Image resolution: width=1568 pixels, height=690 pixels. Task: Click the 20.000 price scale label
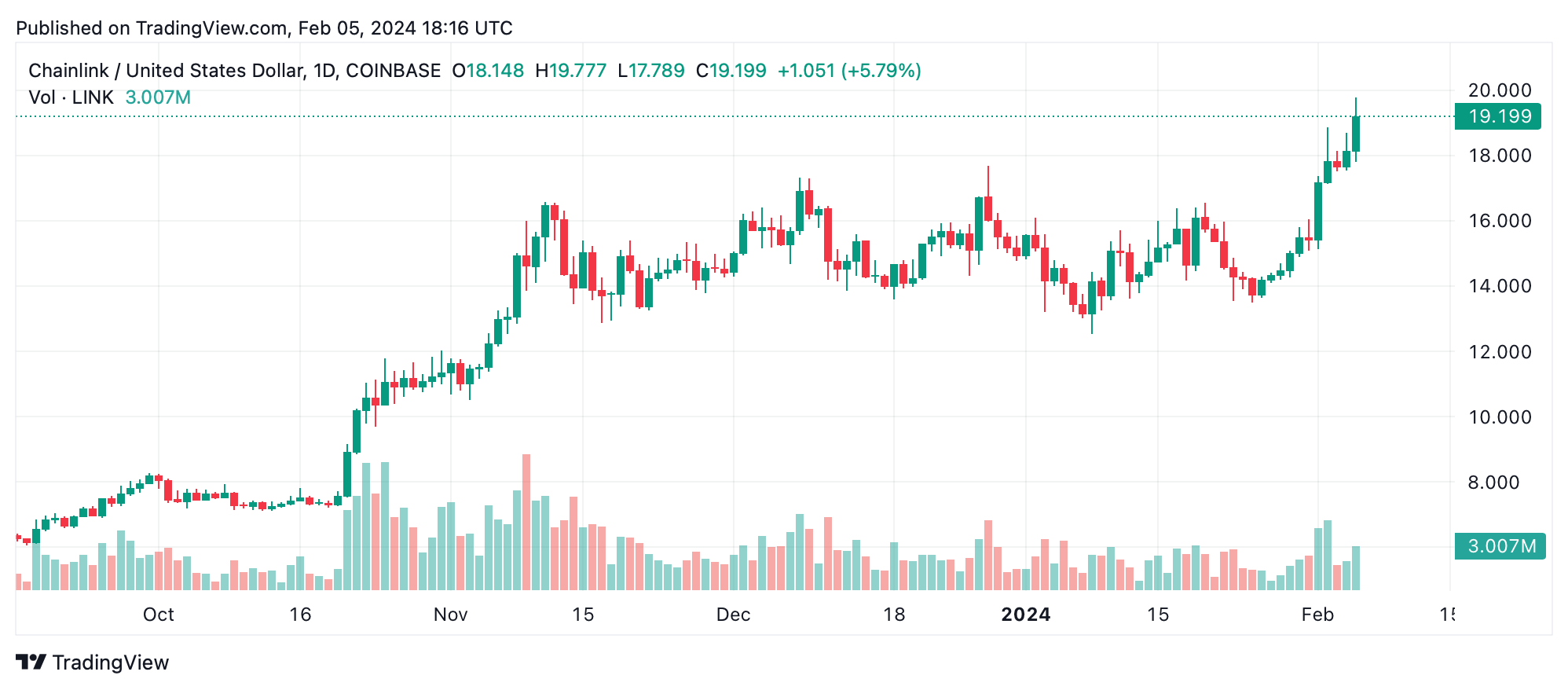click(1500, 90)
